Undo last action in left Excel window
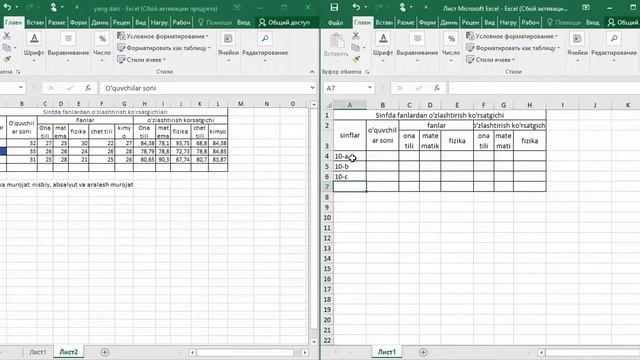Viewport: 640px width, 360px height. (x=7, y=7)
